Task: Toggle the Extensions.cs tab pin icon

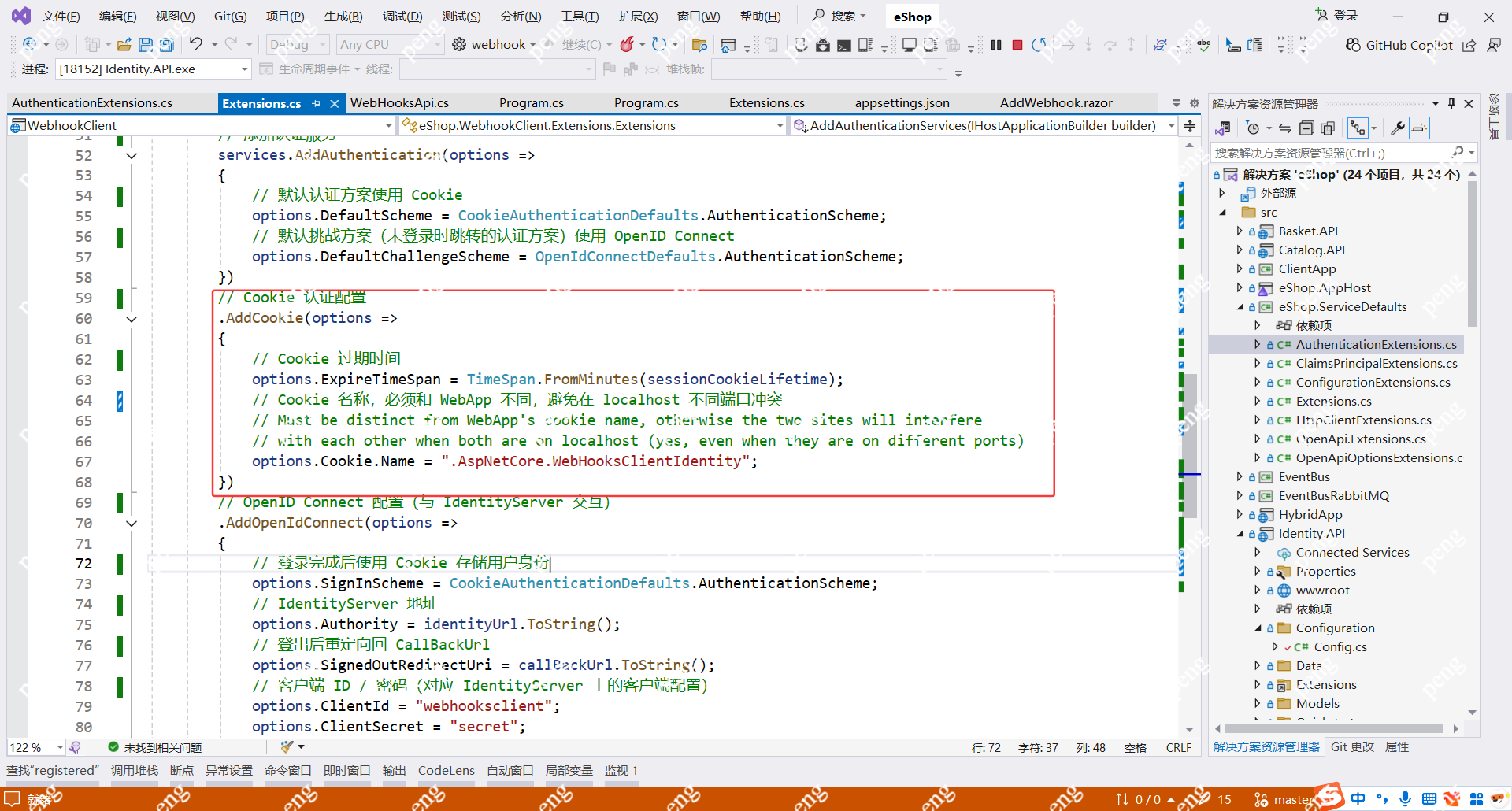Action: [316, 103]
